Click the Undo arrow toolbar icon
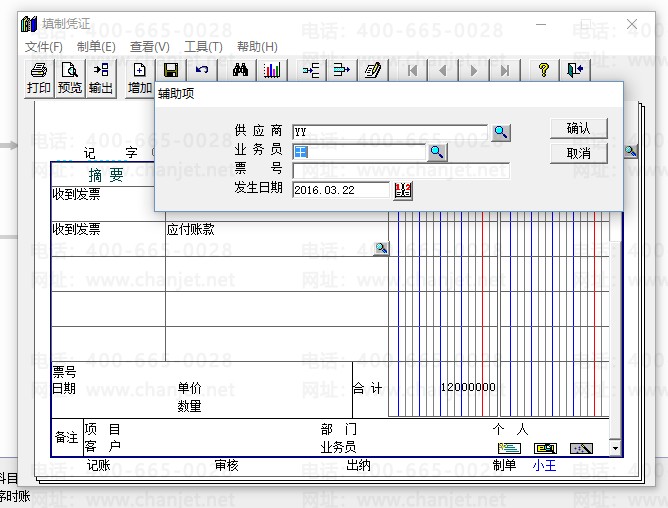Image resolution: width=668 pixels, height=508 pixels. coord(202,70)
